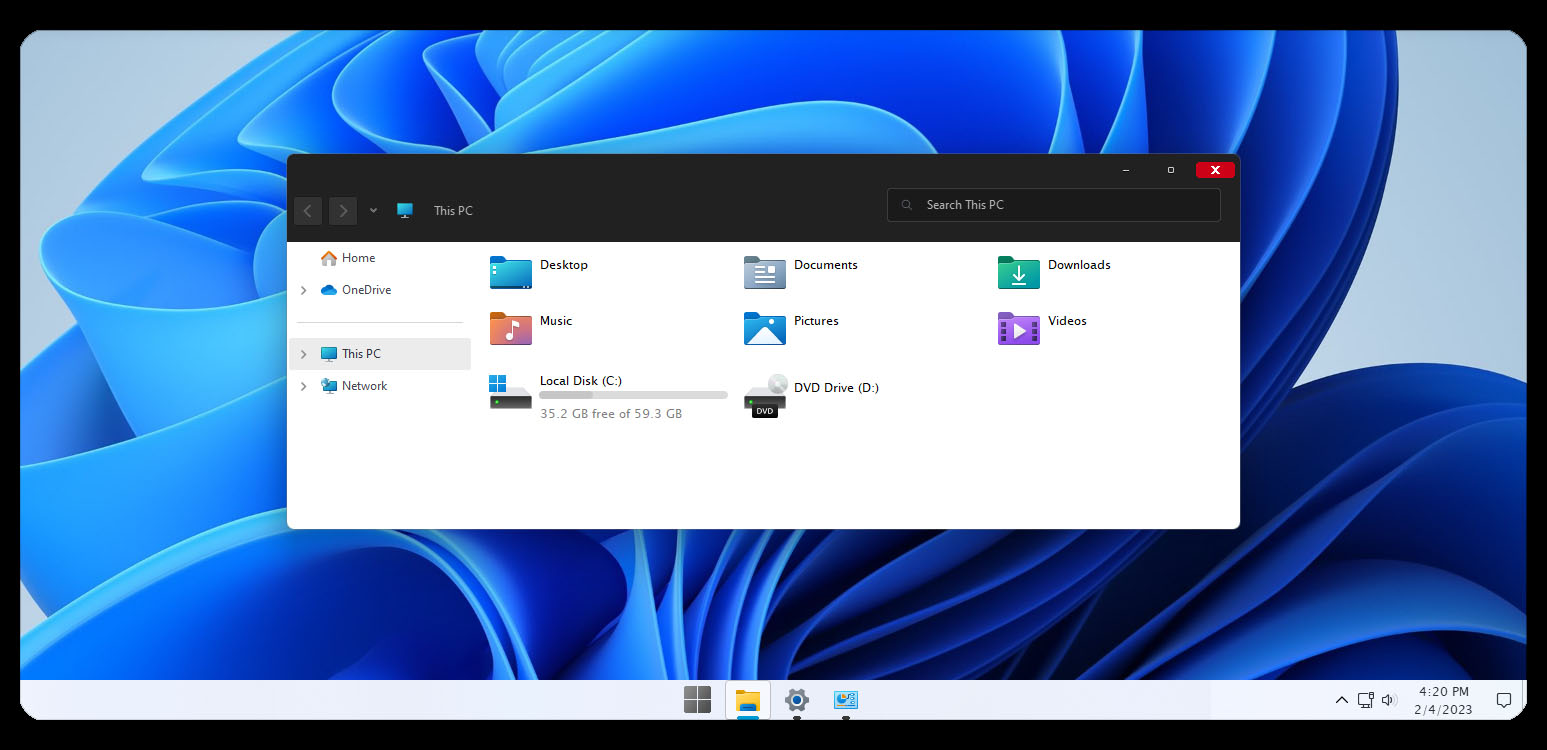Select the Local Disk (C:) drive icon
The image size is (1547, 750).
click(510, 392)
